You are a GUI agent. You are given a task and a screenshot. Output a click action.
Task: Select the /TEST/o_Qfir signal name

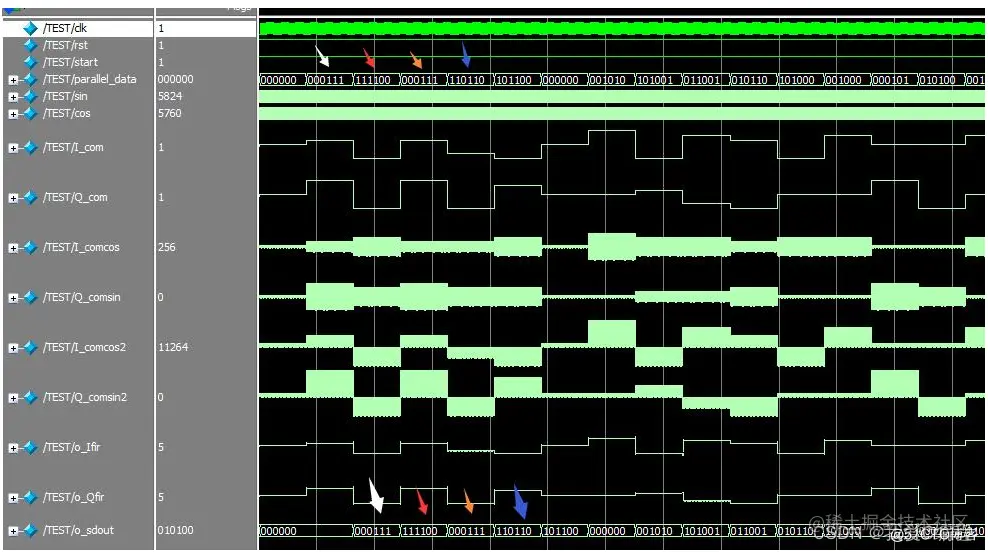(74, 497)
